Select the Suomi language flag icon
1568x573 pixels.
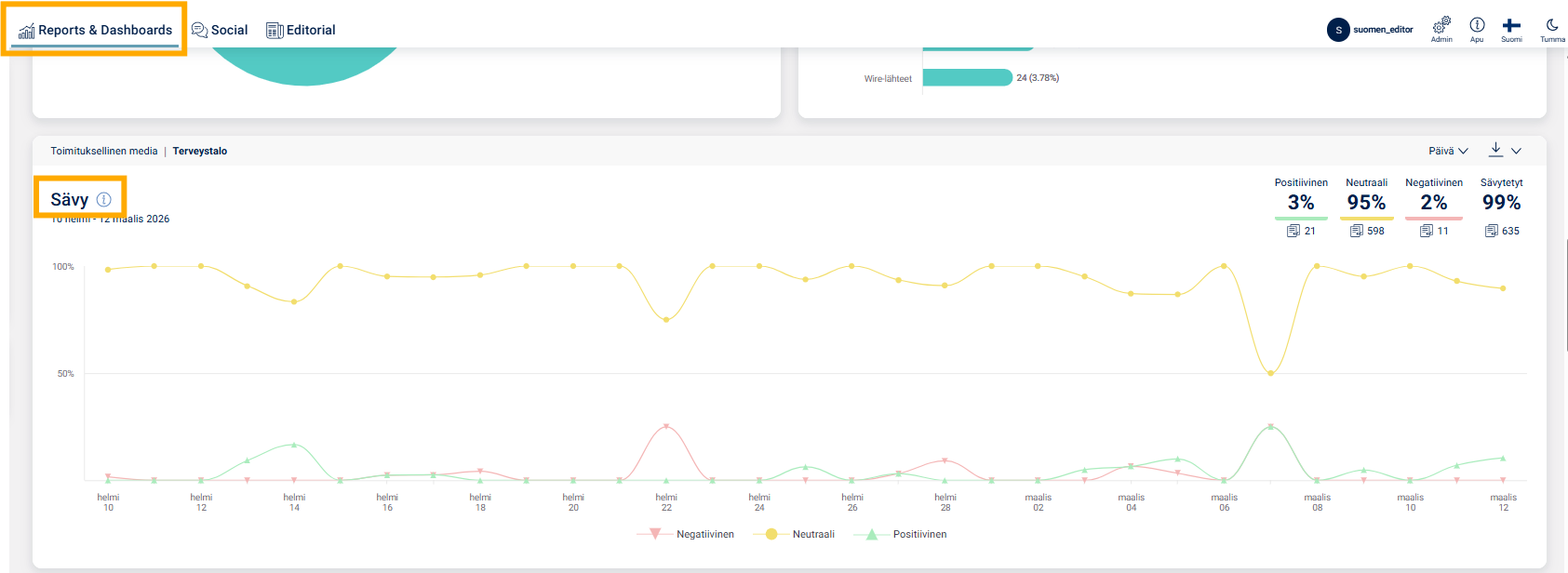(x=1511, y=25)
